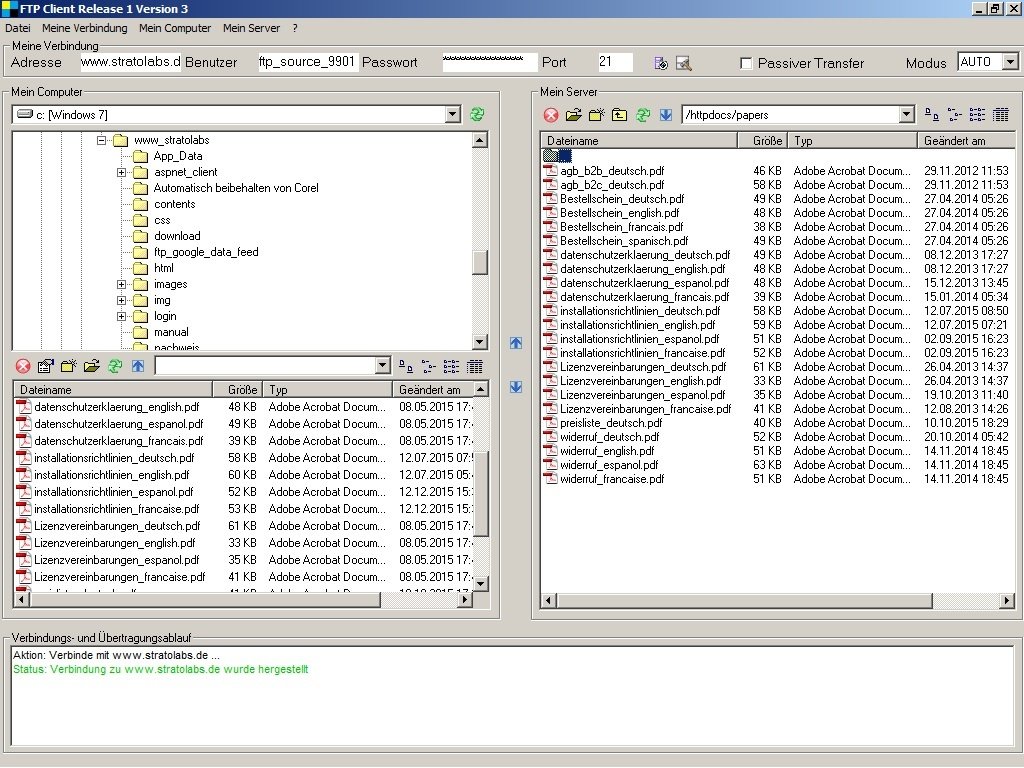1024x768 pixels.
Task: Switch server file list to details view
Action: (x=1001, y=115)
